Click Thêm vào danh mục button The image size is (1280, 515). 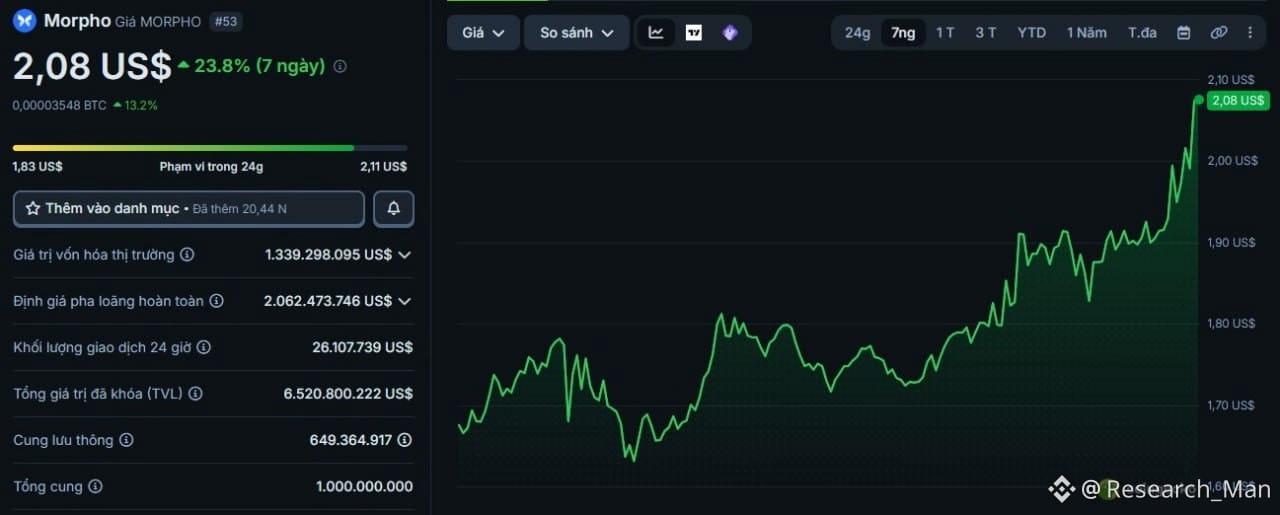click(189, 208)
